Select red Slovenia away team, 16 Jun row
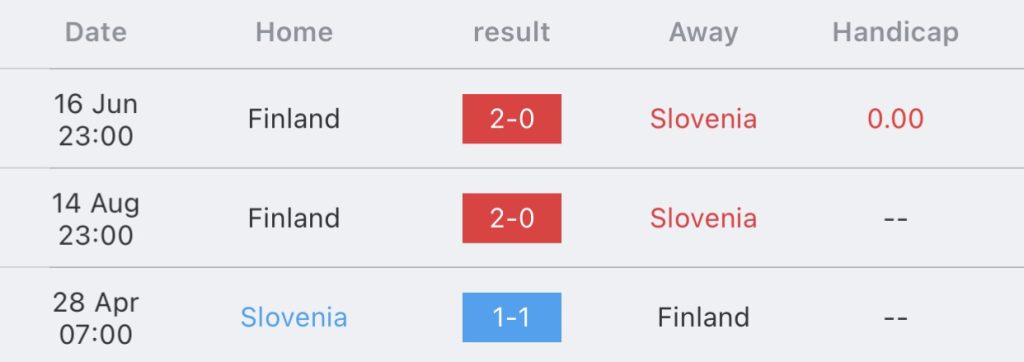 pos(703,119)
